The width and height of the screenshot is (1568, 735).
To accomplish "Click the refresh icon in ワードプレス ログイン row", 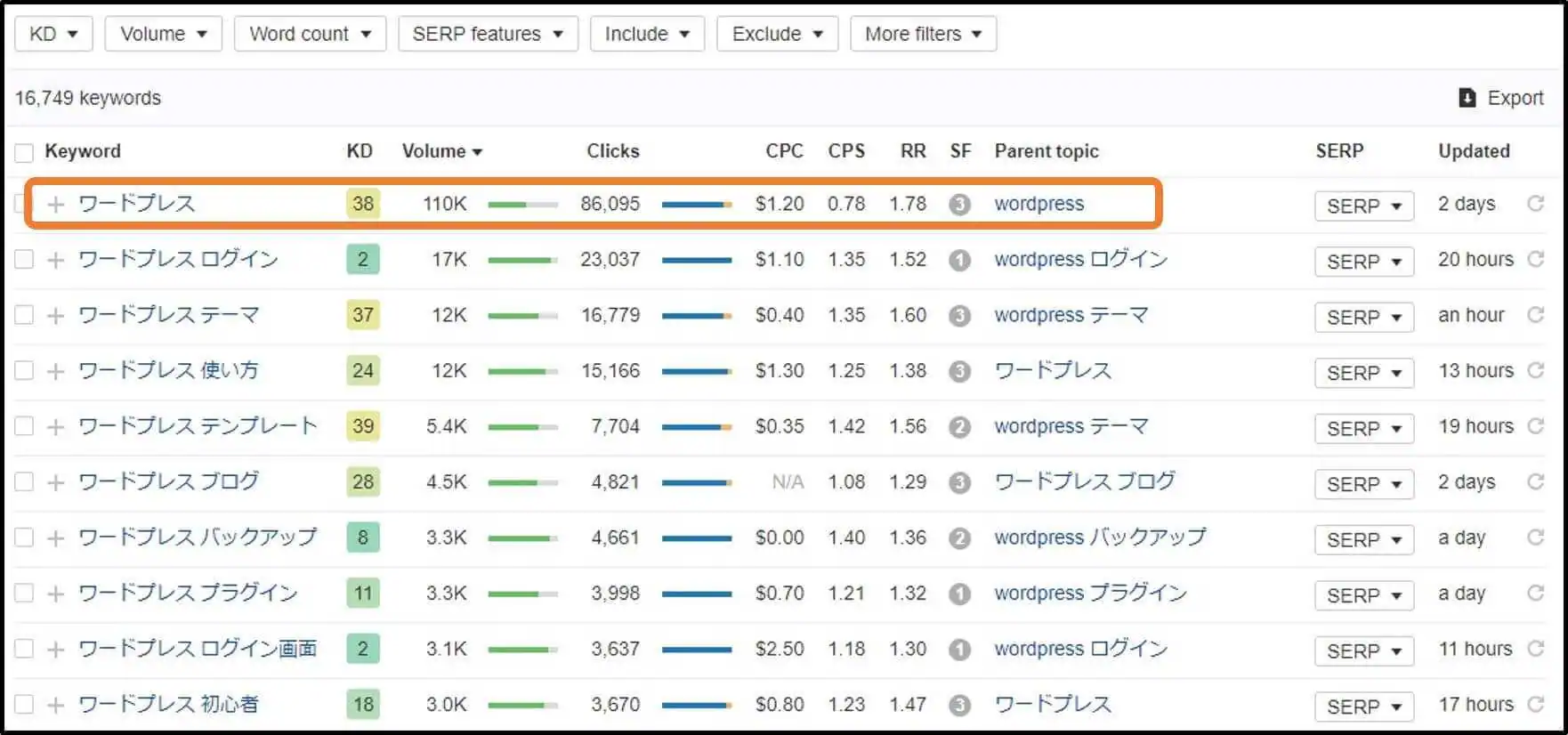I will click(1535, 259).
